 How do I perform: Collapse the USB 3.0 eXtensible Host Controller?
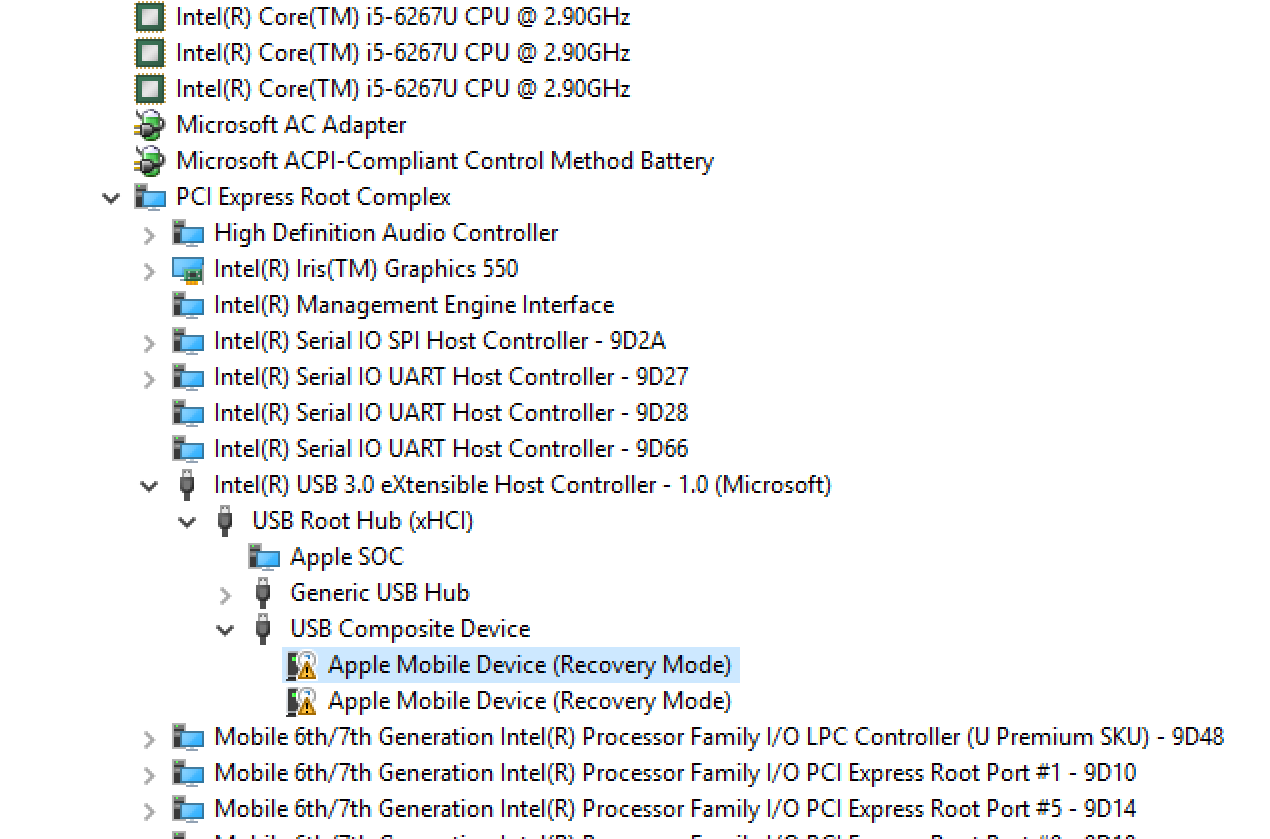point(149,486)
